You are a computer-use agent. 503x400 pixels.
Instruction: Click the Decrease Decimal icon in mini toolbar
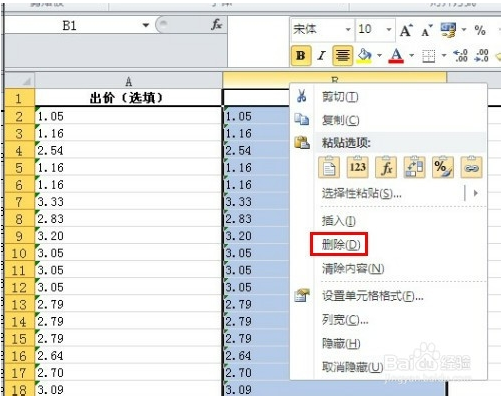[x=482, y=55]
